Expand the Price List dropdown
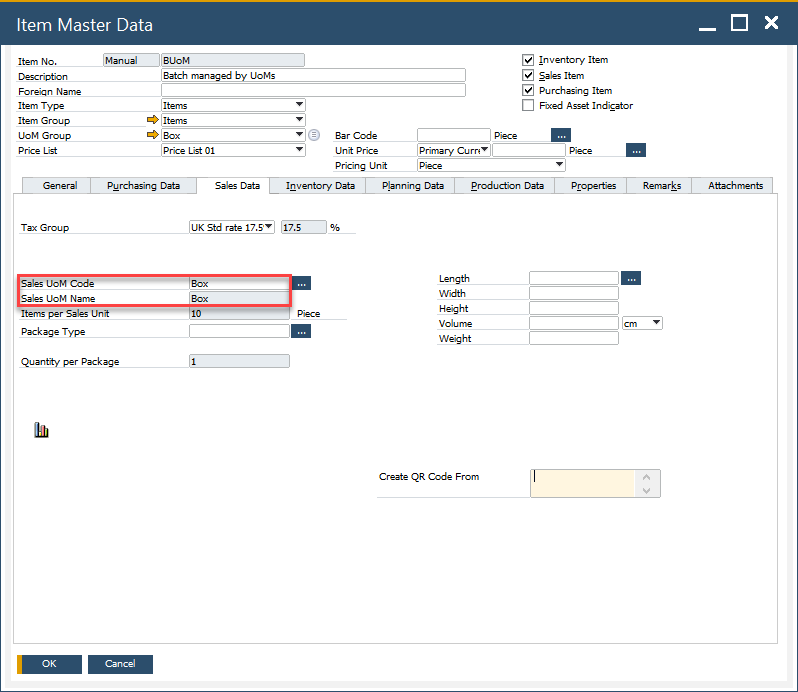The width and height of the screenshot is (798, 692). 299,150
